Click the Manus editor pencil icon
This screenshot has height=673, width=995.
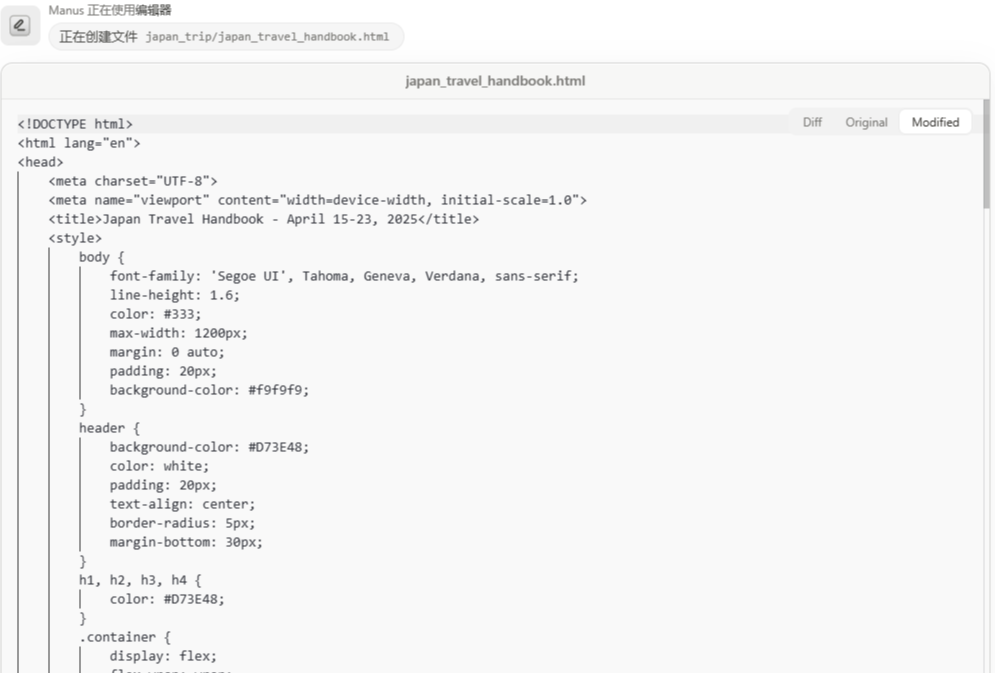[x=20, y=26]
